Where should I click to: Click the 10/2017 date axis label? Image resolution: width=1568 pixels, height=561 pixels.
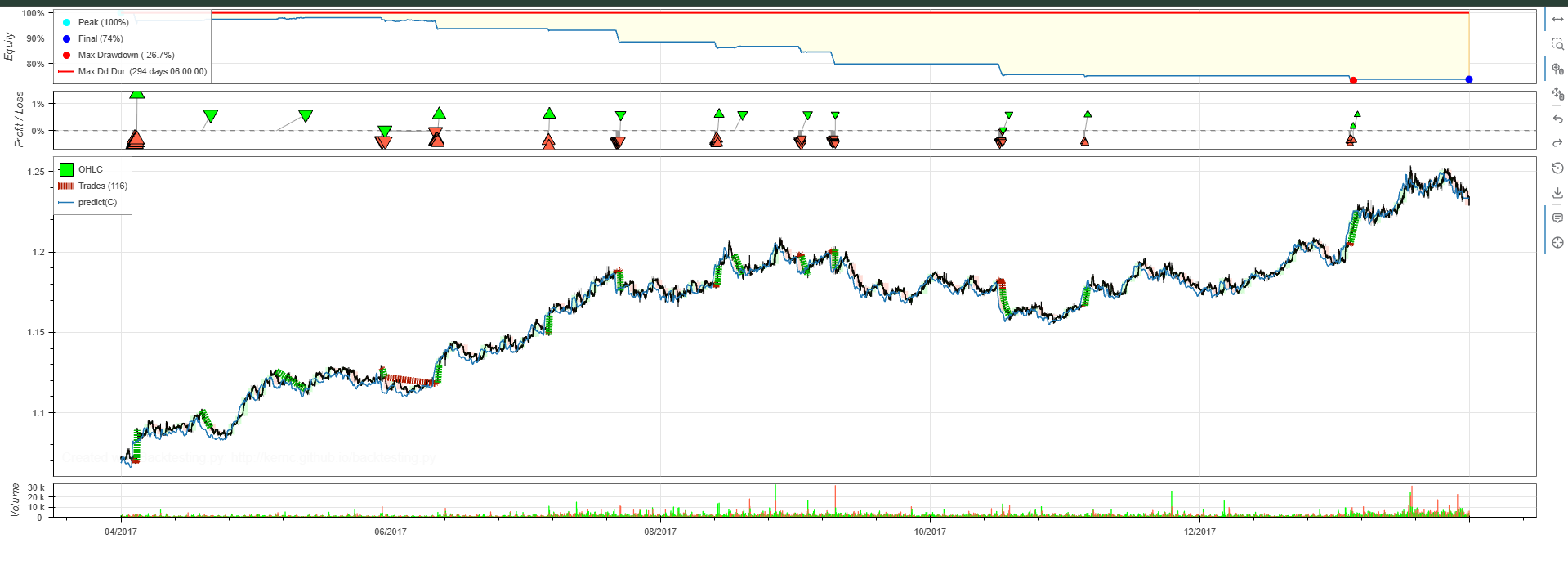tap(930, 532)
